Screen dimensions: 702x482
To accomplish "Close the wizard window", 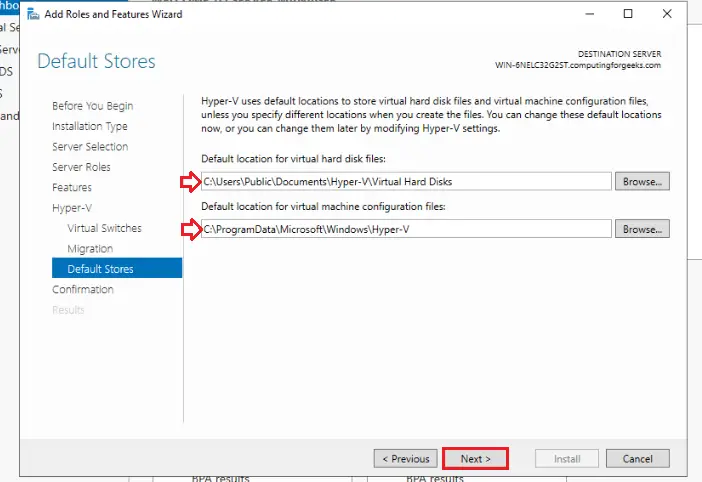I will (667, 14).
